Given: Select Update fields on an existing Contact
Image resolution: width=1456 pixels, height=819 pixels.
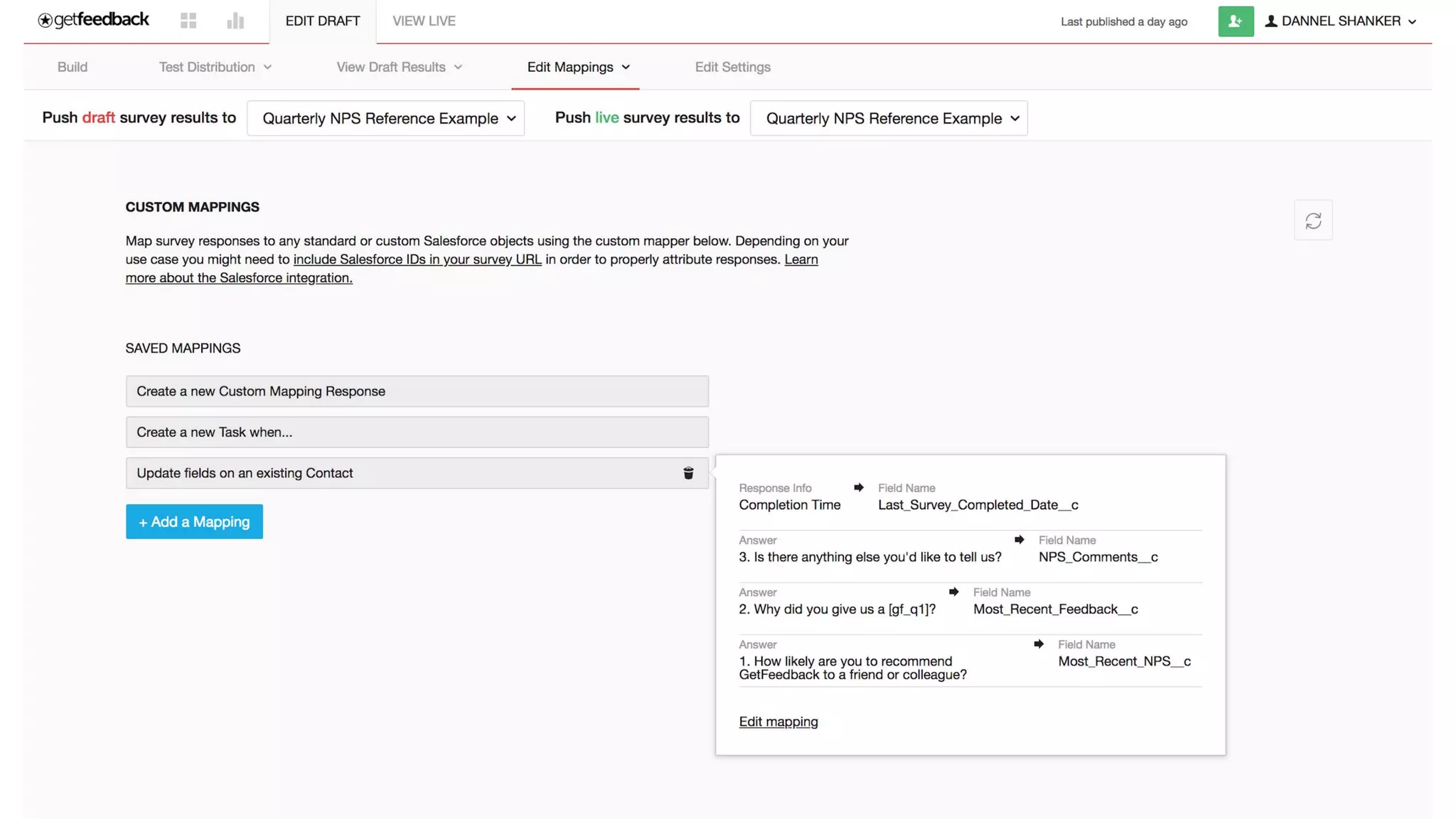Looking at the screenshot, I should click(x=417, y=473).
